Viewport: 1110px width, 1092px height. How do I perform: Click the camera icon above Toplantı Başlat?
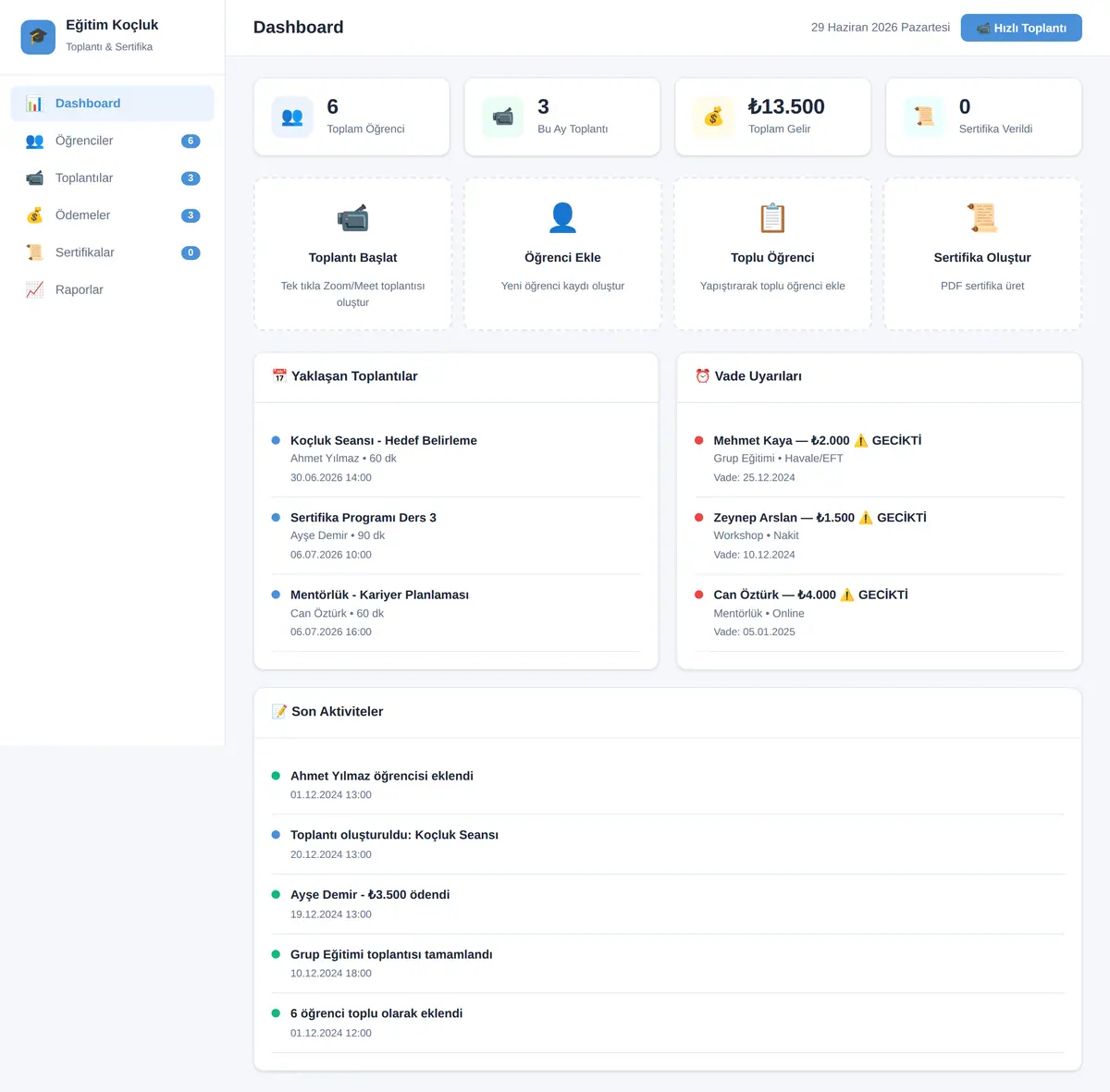click(352, 218)
